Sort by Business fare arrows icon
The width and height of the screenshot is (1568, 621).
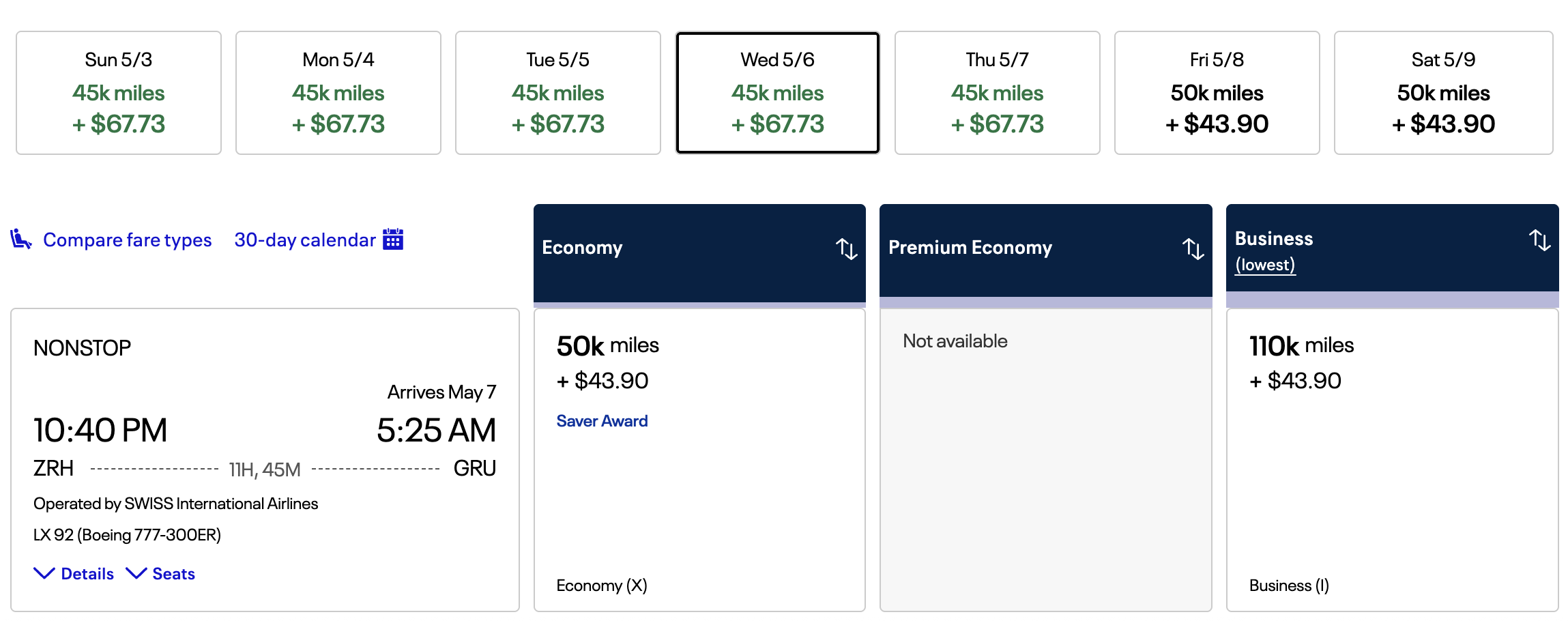point(1539,240)
